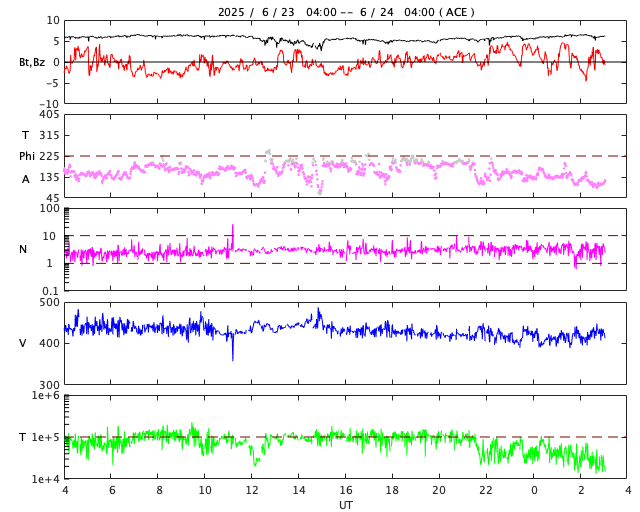Click the "T" label beside 1e+5
Screen dimensions: 640x512
pyautogui.click(x=22, y=437)
